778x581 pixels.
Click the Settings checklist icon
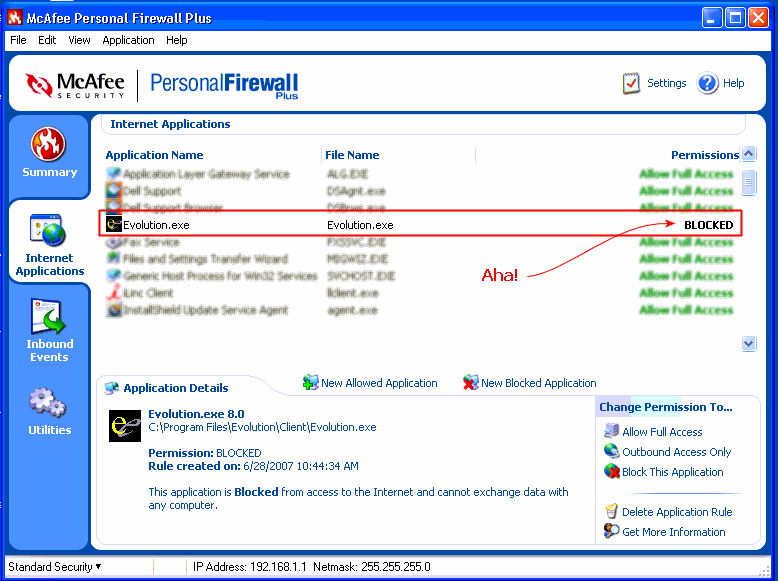tap(631, 83)
